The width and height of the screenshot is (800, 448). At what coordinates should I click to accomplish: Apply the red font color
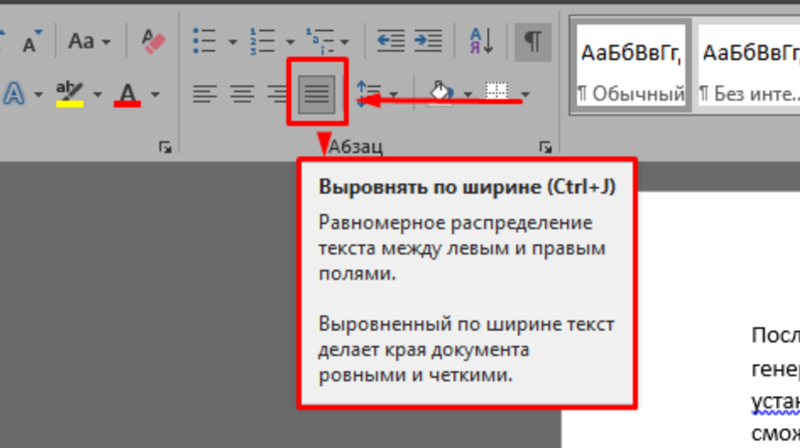(128, 93)
